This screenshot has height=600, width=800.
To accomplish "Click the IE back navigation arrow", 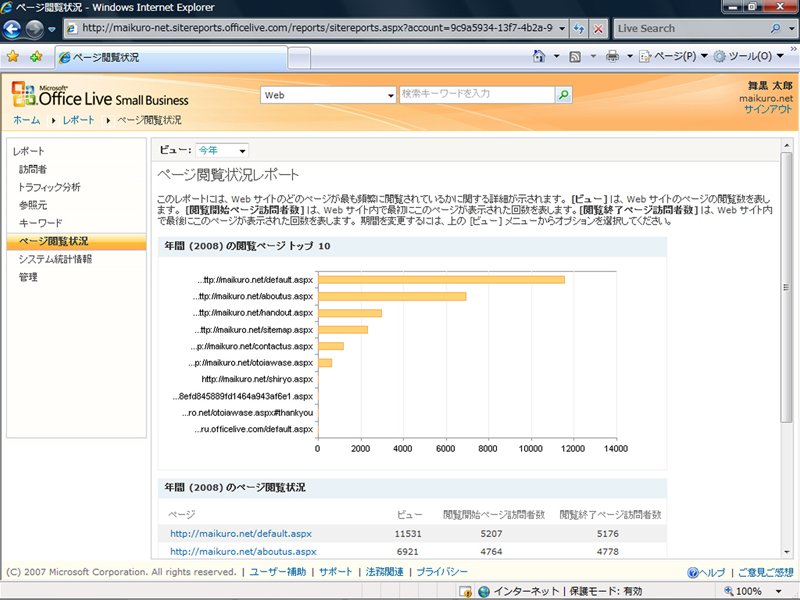I will [x=12, y=29].
